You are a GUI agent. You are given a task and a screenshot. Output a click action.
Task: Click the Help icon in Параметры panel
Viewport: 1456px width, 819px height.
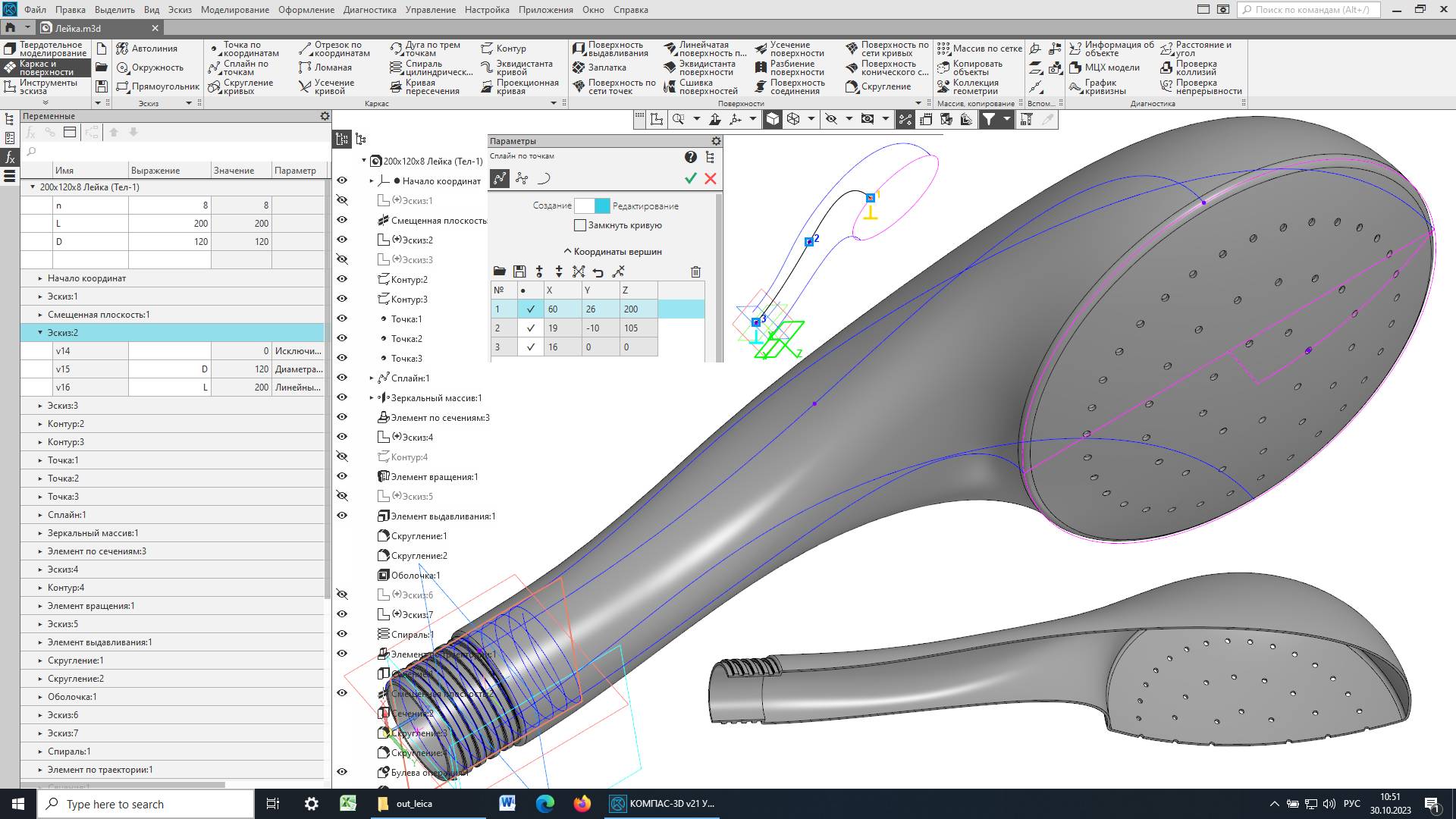(690, 157)
